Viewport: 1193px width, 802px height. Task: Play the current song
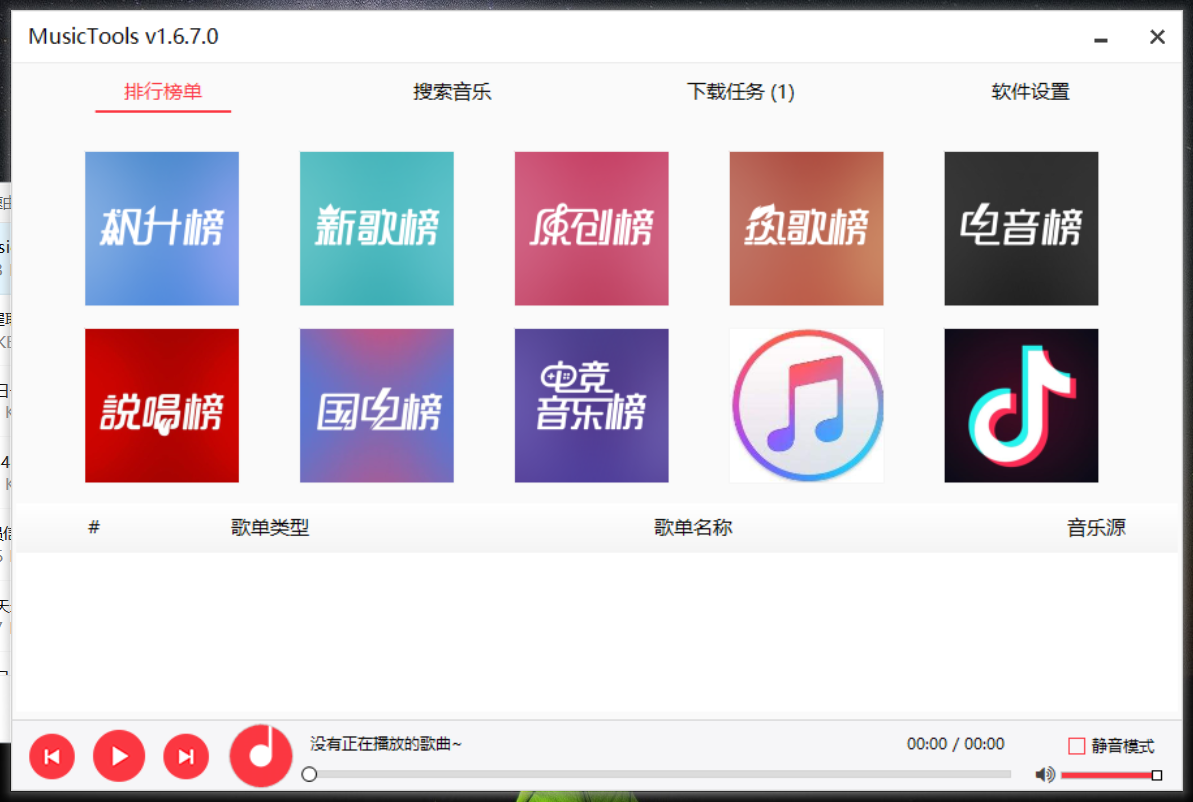(x=119, y=756)
